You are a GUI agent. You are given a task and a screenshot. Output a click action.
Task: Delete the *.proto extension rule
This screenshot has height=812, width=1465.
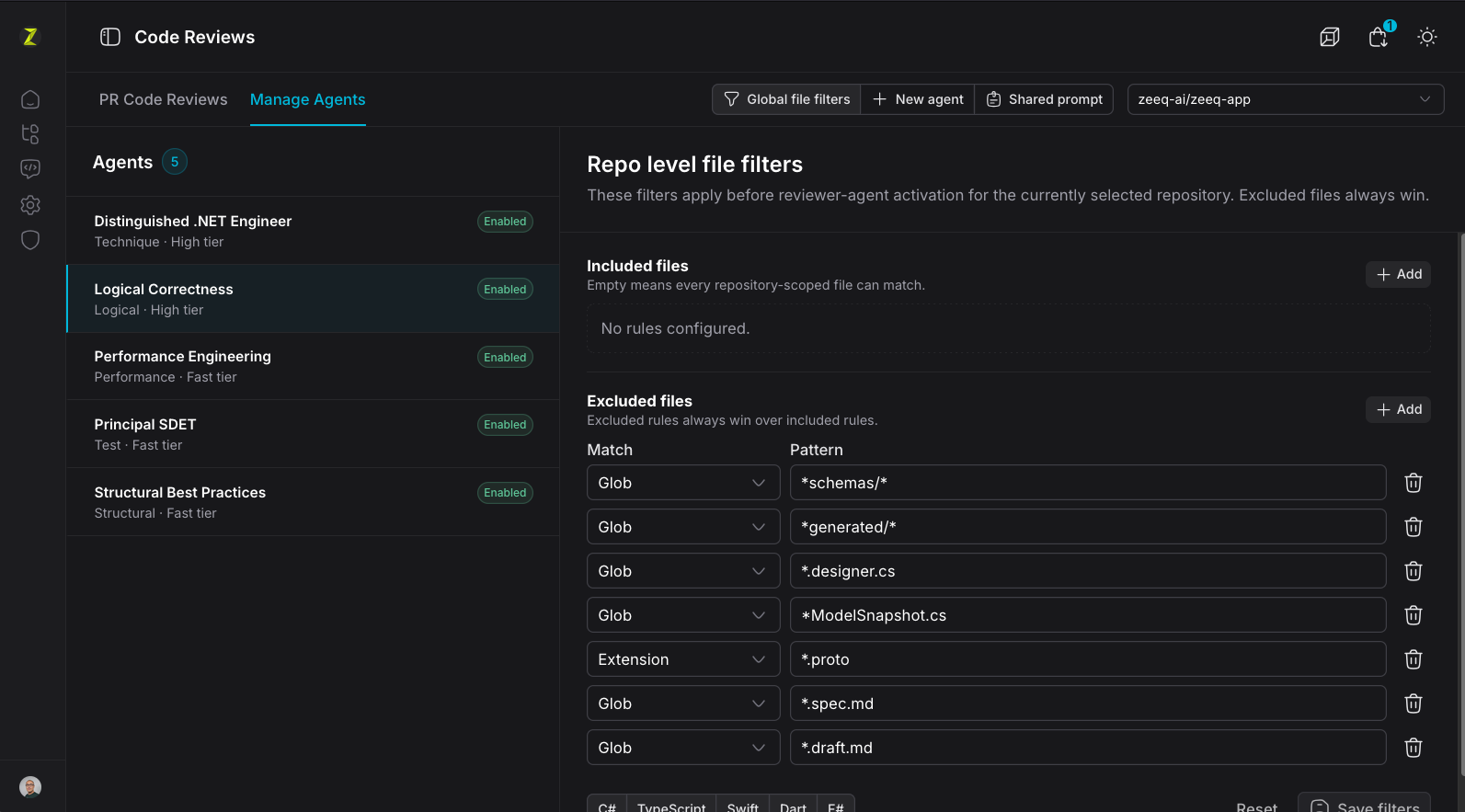1413,659
